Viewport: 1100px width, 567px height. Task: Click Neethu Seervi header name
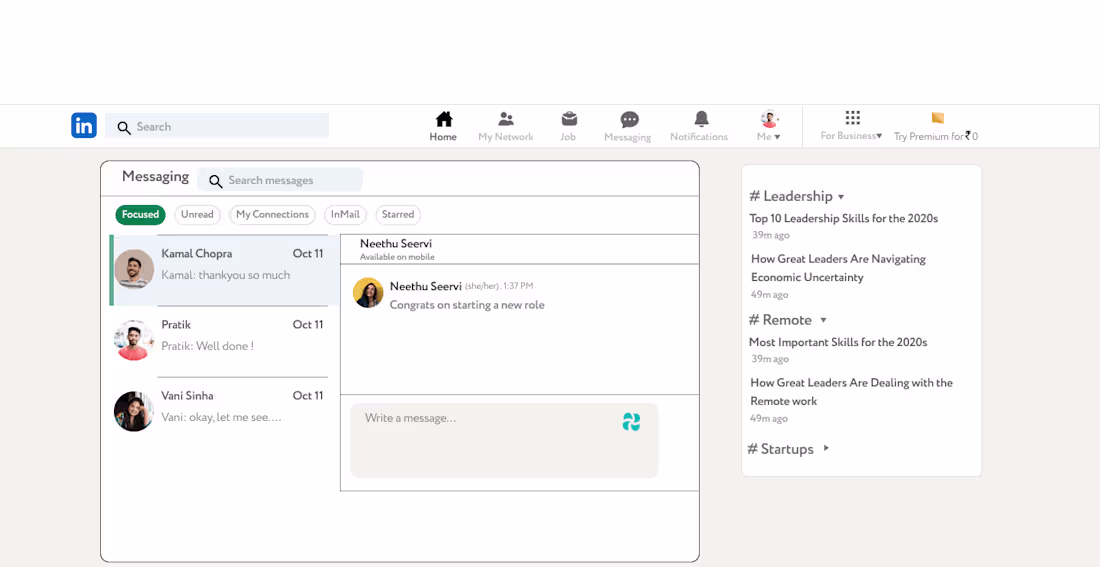(x=396, y=244)
